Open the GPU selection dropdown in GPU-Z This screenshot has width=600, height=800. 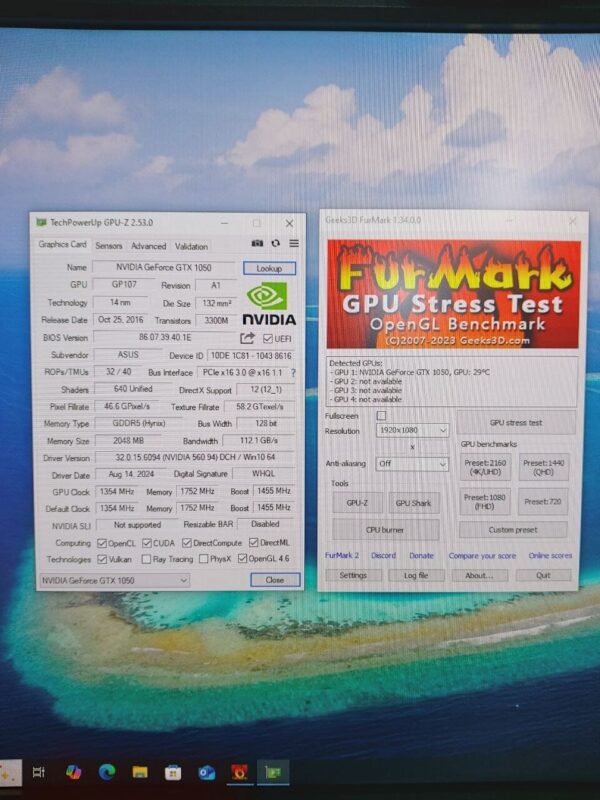[x=138, y=580]
